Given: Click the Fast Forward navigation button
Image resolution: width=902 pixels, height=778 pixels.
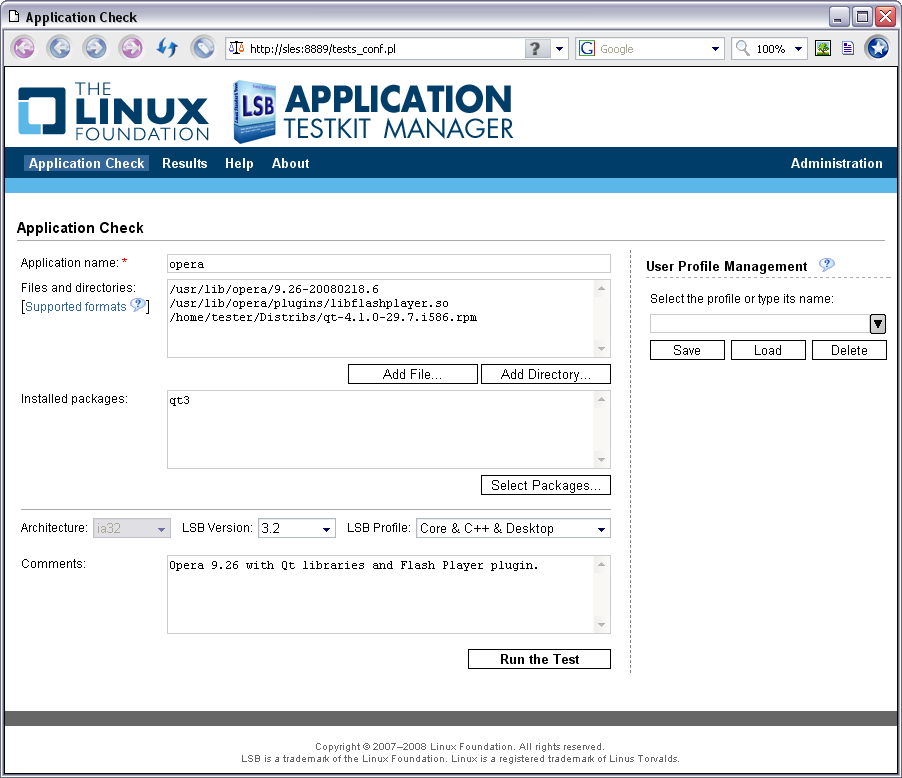Looking at the screenshot, I should pos(131,48).
